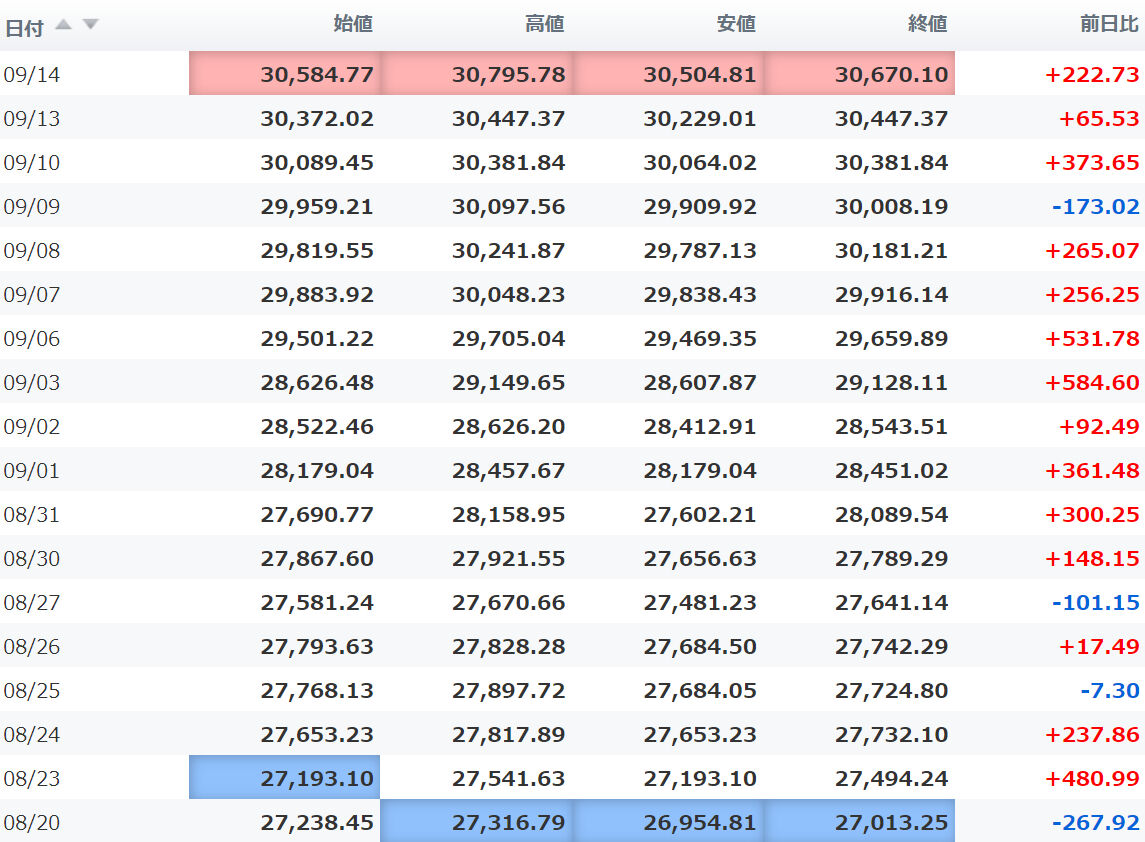Click the 日付 column header
Viewport: 1145px width, 842px height.
(x=24, y=27)
